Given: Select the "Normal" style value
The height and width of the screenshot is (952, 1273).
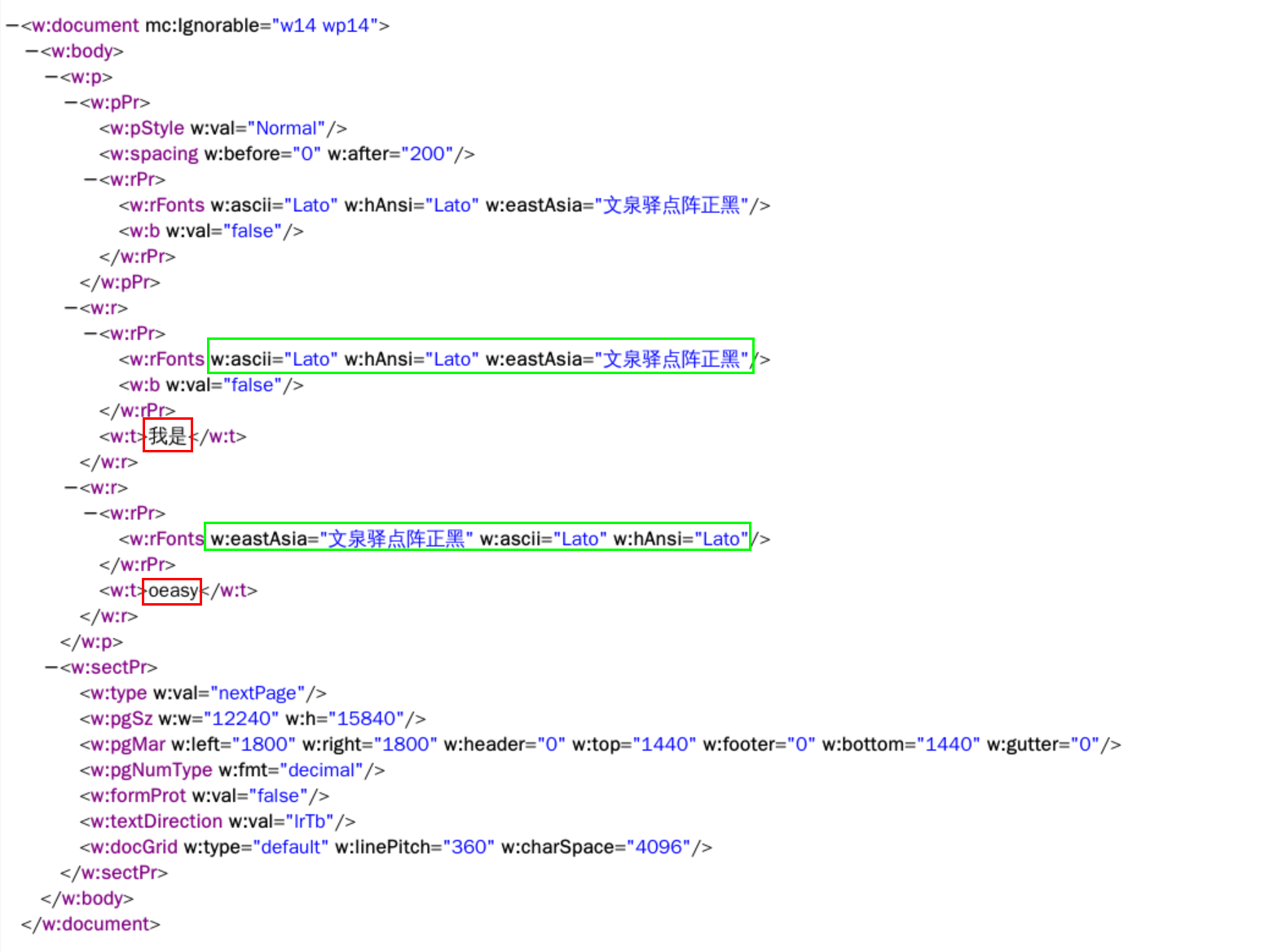Looking at the screenshot, I should 285,128.
